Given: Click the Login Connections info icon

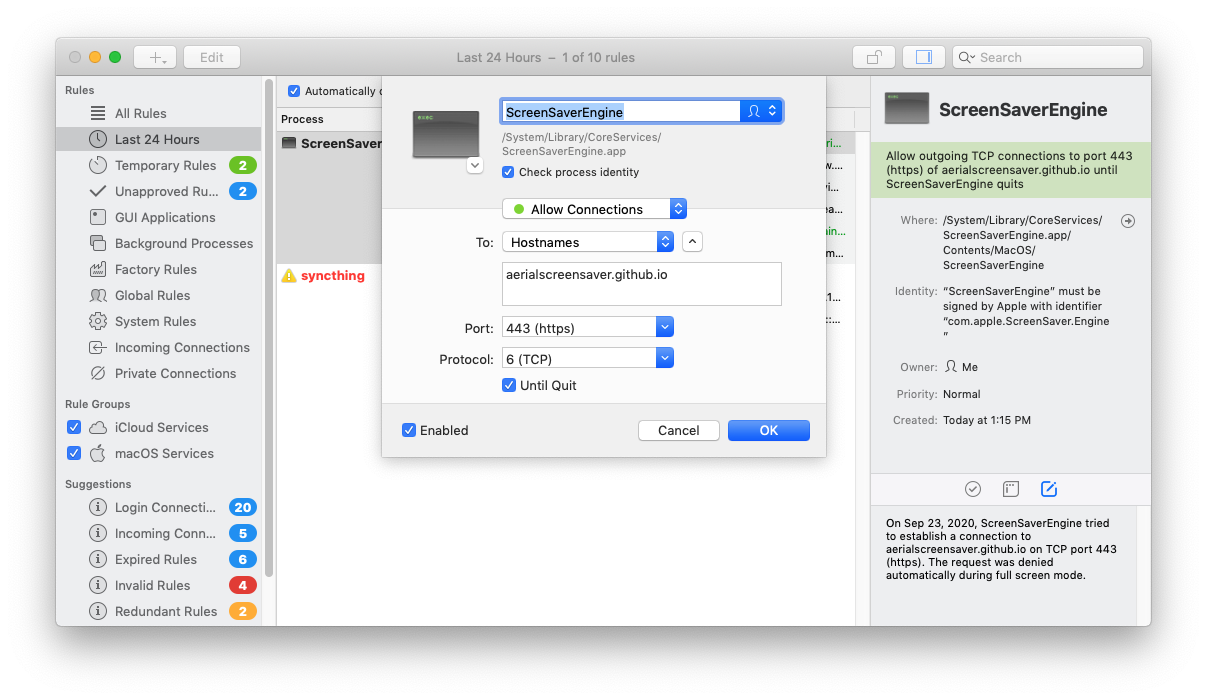Looking at the screenshot, I should point(98,507).
